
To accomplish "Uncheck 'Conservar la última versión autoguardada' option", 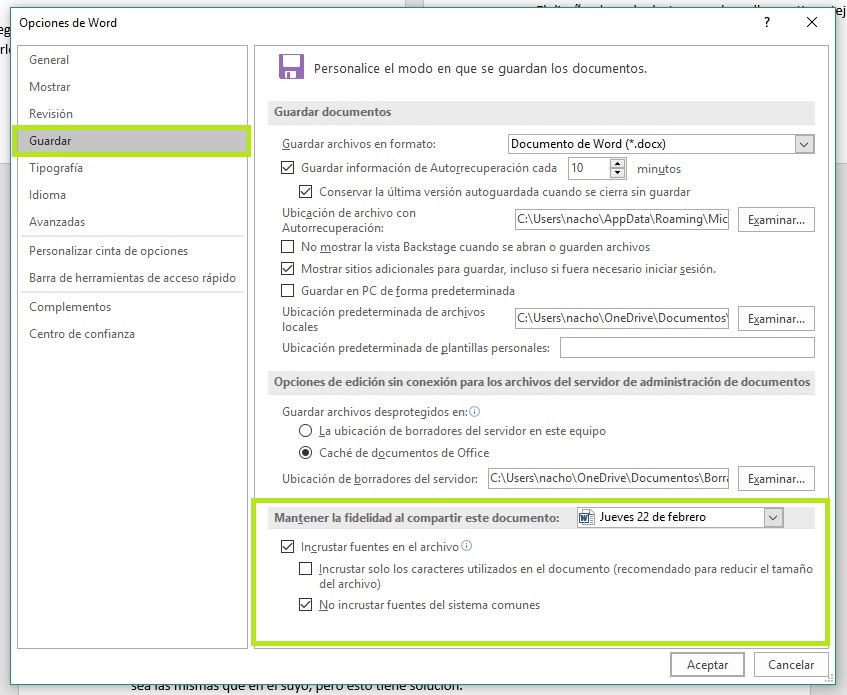I will coord(305,192).
